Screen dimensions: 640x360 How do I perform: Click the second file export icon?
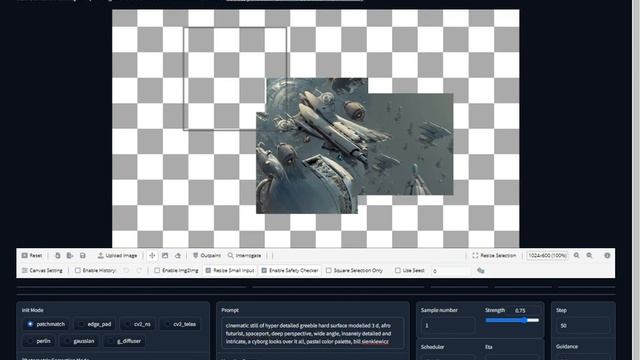pos(70,256)
